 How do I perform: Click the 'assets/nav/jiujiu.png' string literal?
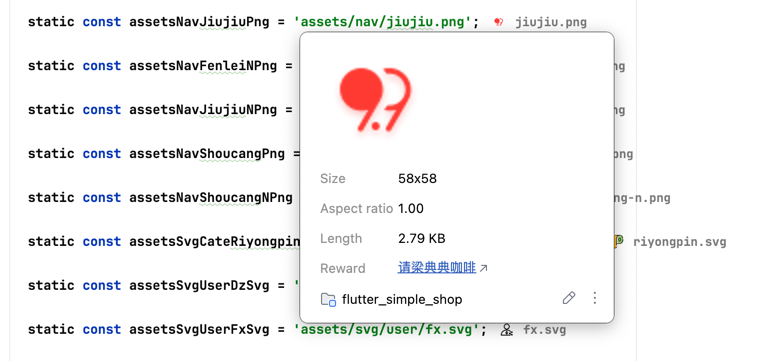pos(383,22)
